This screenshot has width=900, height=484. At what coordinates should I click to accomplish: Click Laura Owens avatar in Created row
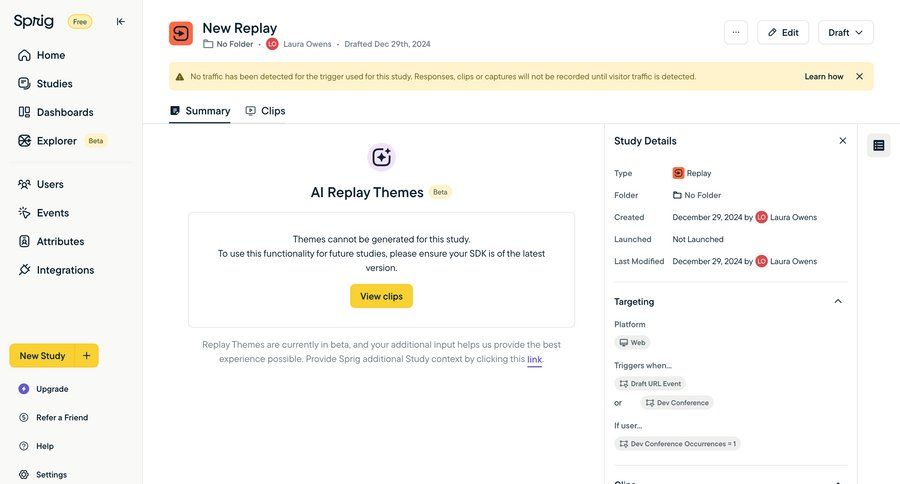pyautogui.click(x=762, y=217)
